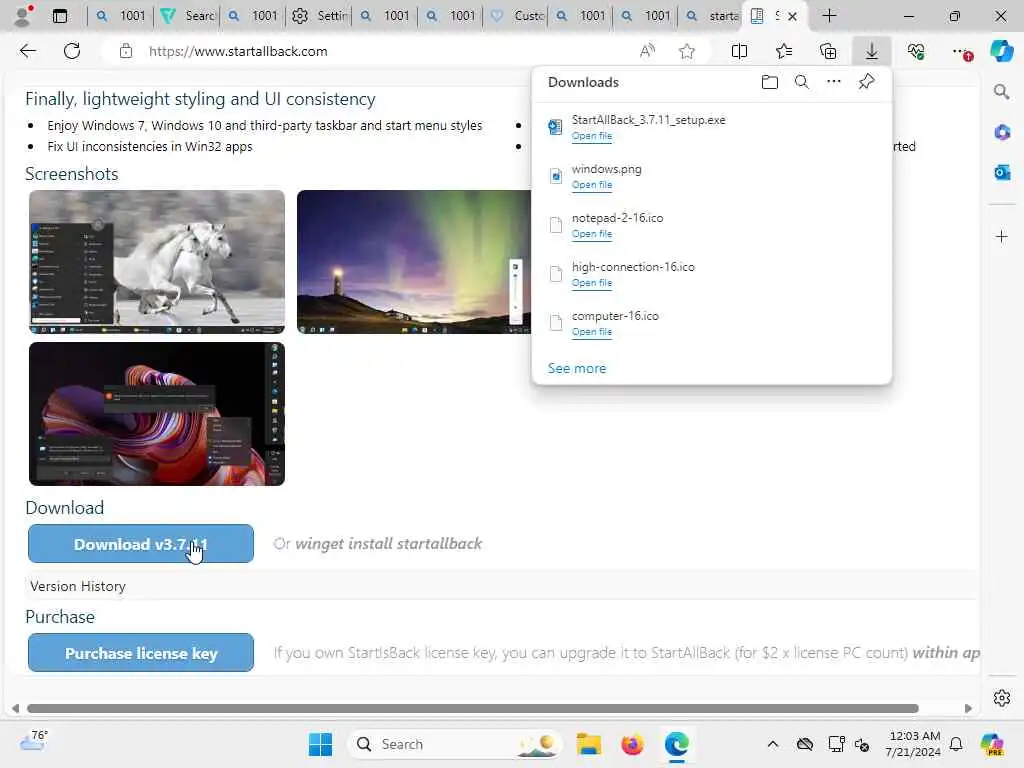Open file link under high-connection-16.ico

592,283
